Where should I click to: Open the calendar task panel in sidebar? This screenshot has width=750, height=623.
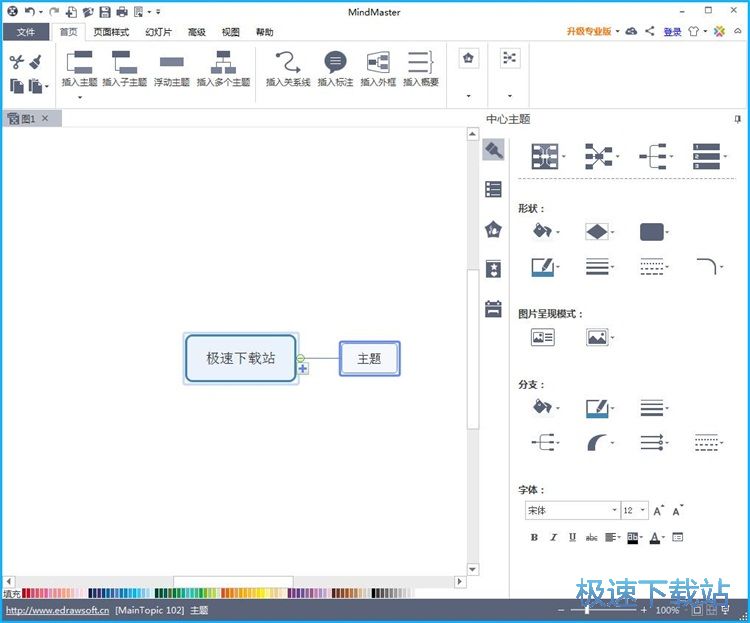point(493,309)
